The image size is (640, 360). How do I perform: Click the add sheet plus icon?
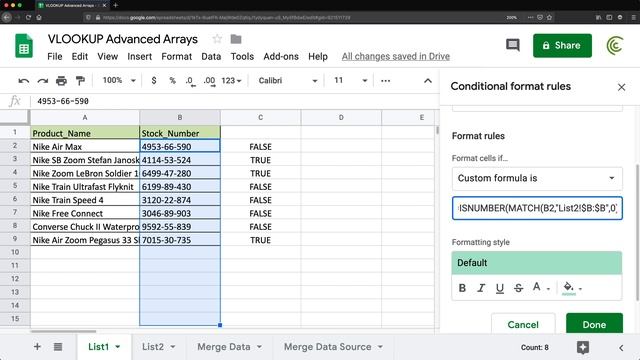37,347
